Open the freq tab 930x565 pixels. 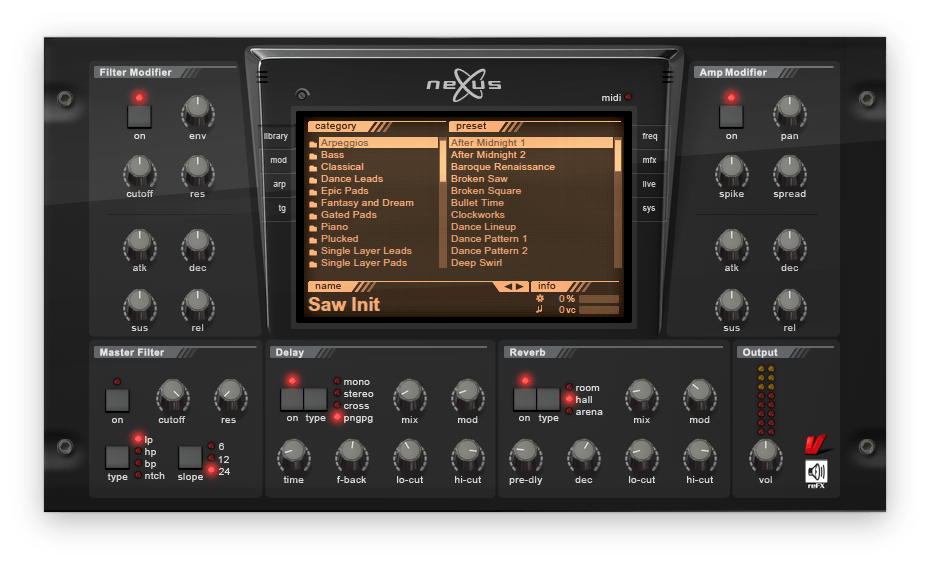[x=649, y=136]
